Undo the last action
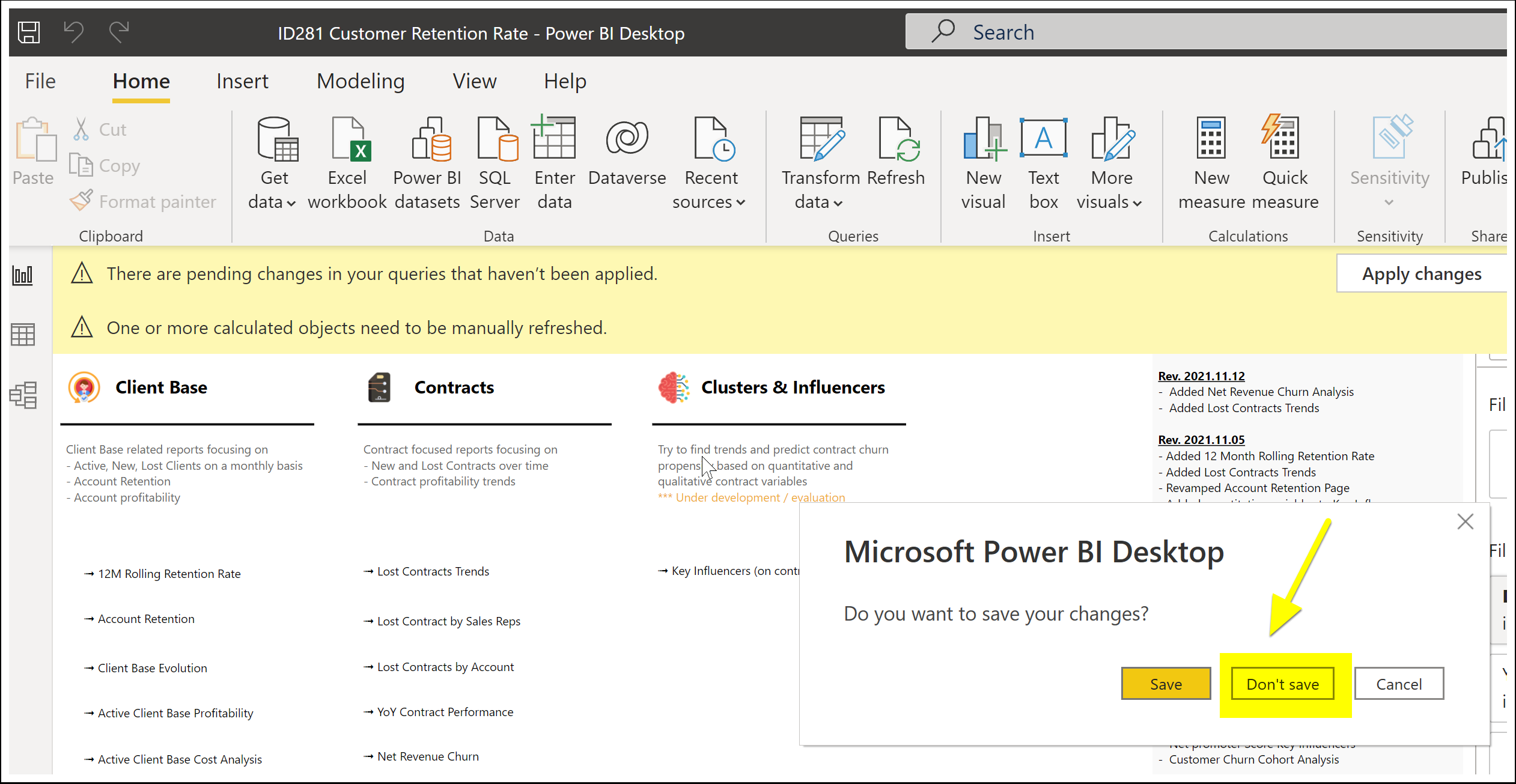This screenshot has height=784, width=1516. (74, 32)
